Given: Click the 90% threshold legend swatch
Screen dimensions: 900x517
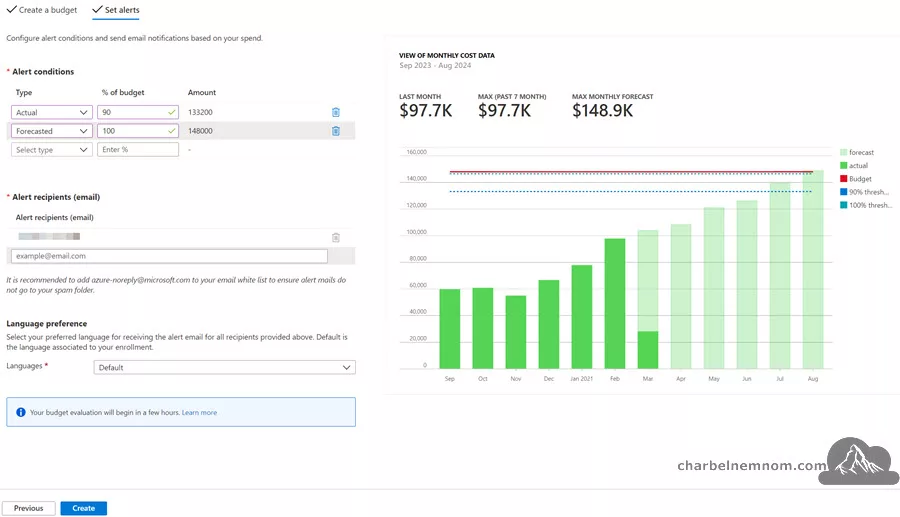Looking at the screenshot, I should click(x=843, y=192).
